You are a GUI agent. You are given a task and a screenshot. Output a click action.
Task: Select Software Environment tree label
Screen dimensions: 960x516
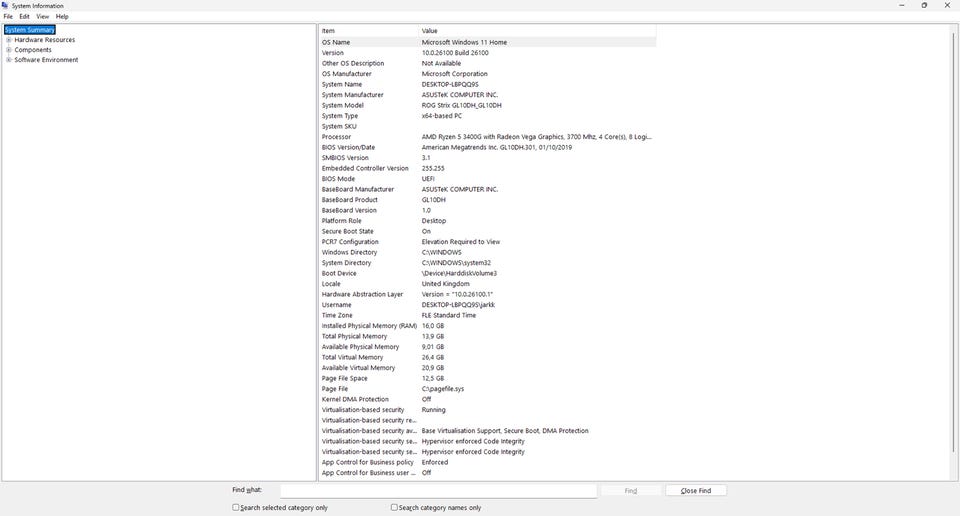[x=47, y=60]
